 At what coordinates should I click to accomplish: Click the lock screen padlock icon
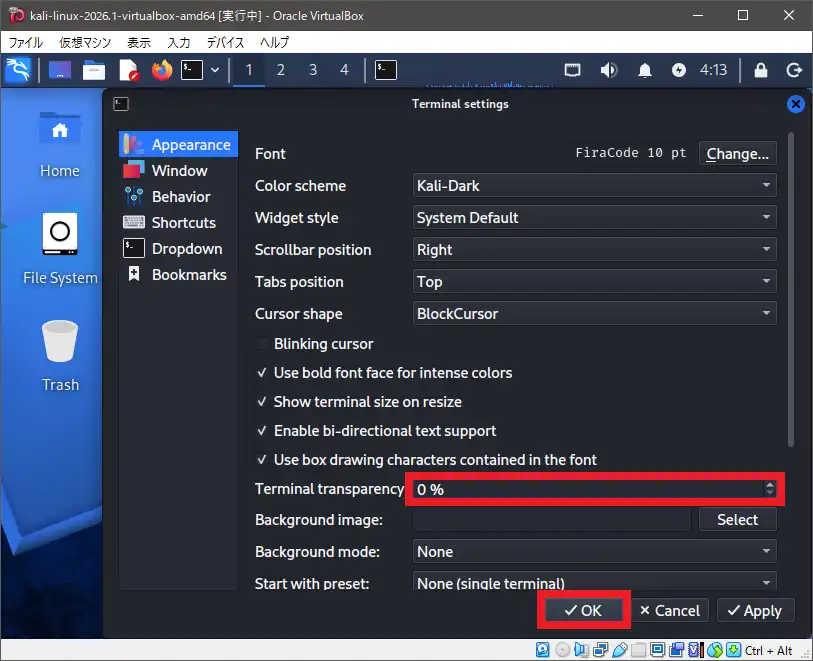761,70
